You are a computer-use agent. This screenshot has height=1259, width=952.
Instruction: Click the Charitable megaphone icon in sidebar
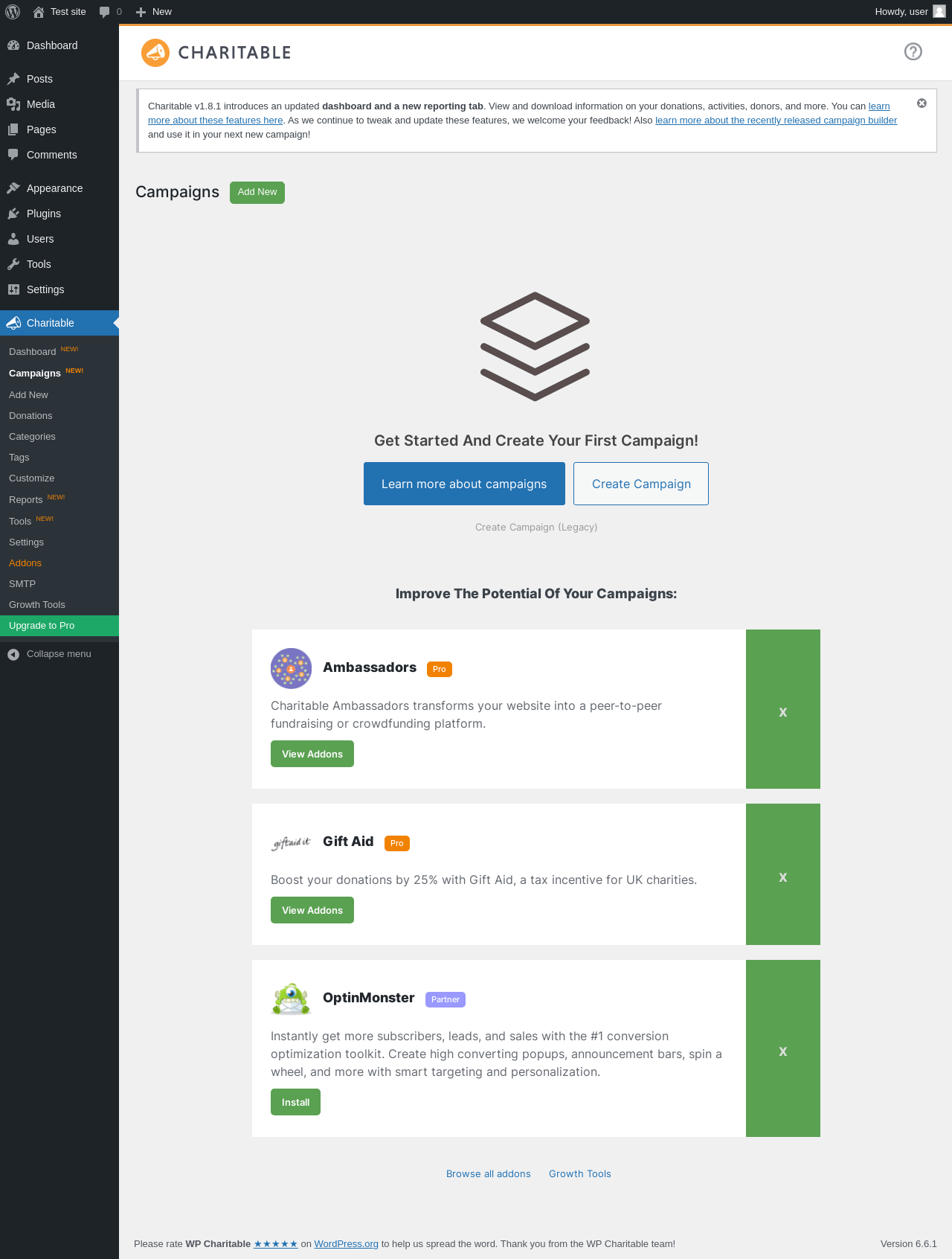click(x=13, y=323)
